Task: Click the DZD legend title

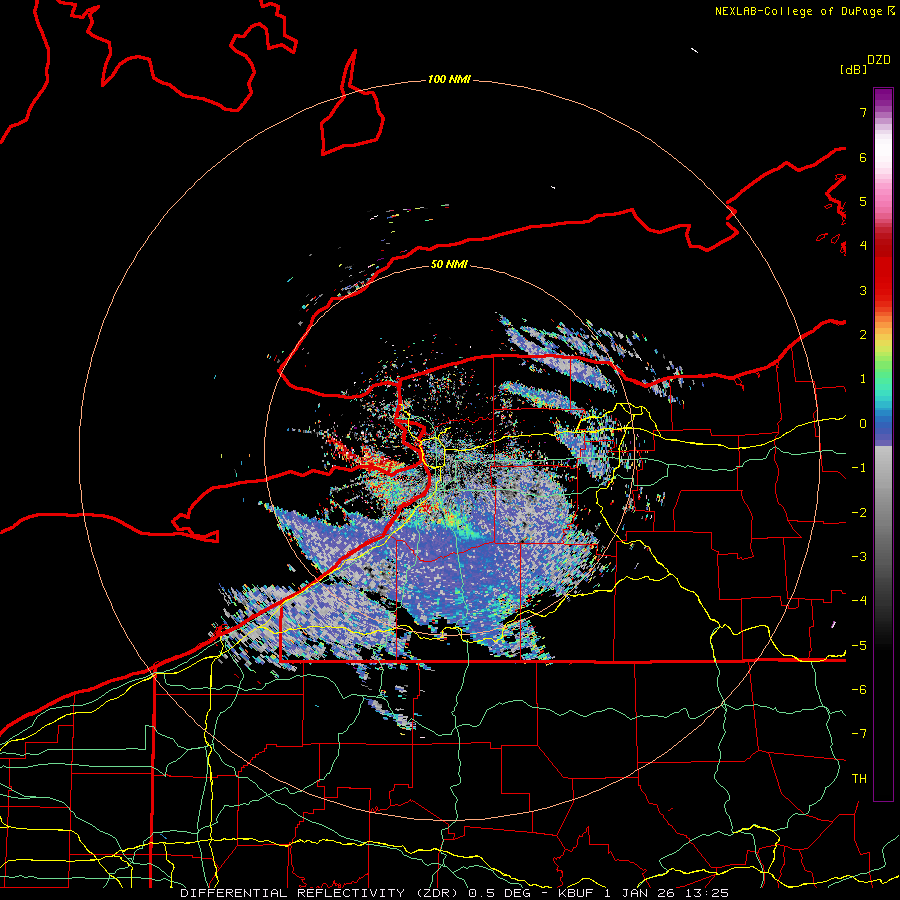Action: [x=879, y=60]
